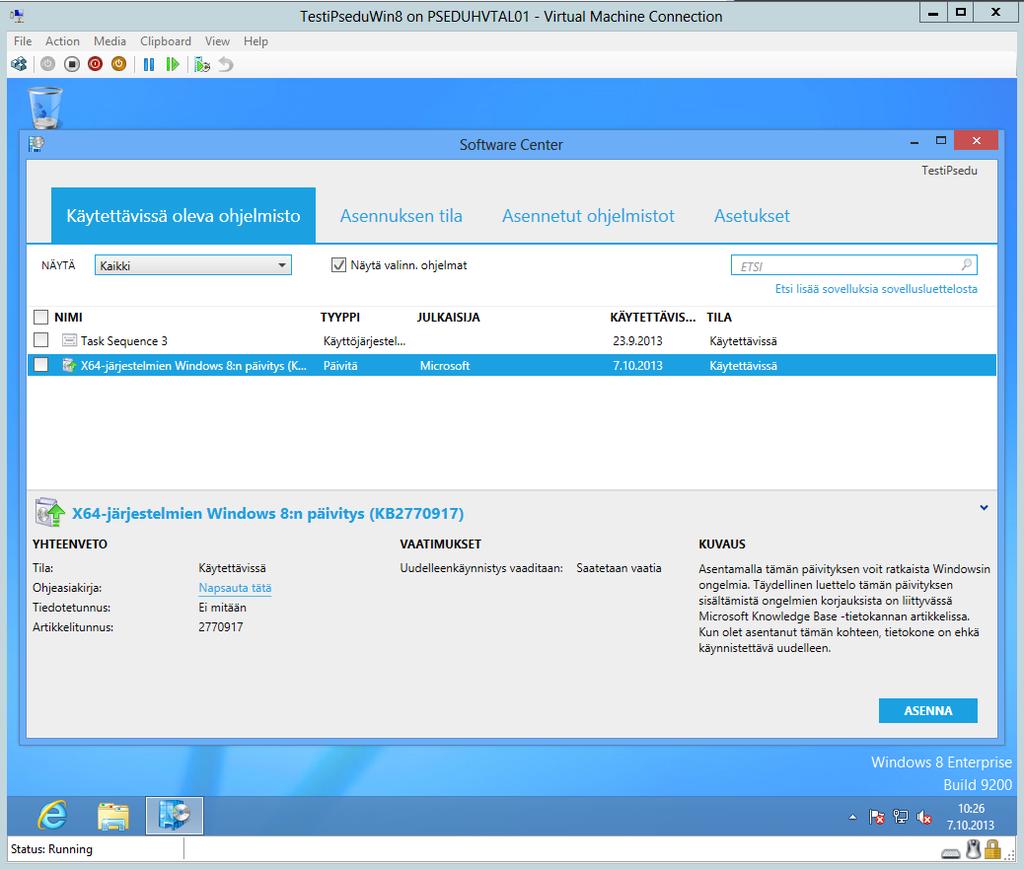Click the Saatetaan vaatia value
Image resolution: width=1024 pixels, height=869 pixels.
point(618,568)
